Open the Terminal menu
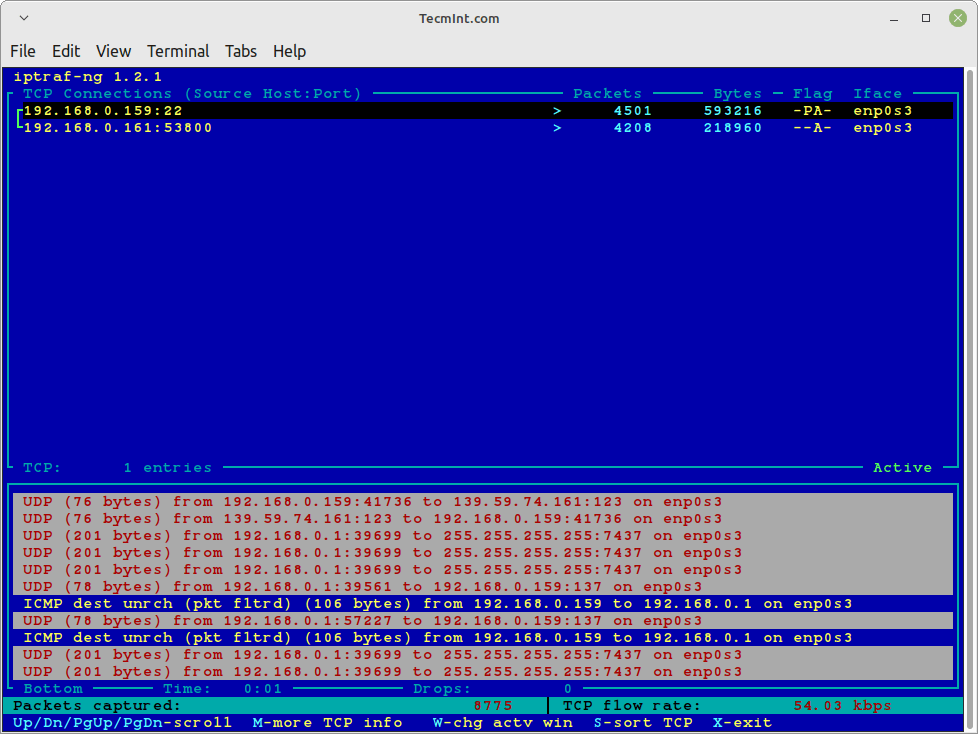This screenshot has height=734, width=978. click(178, 51)
